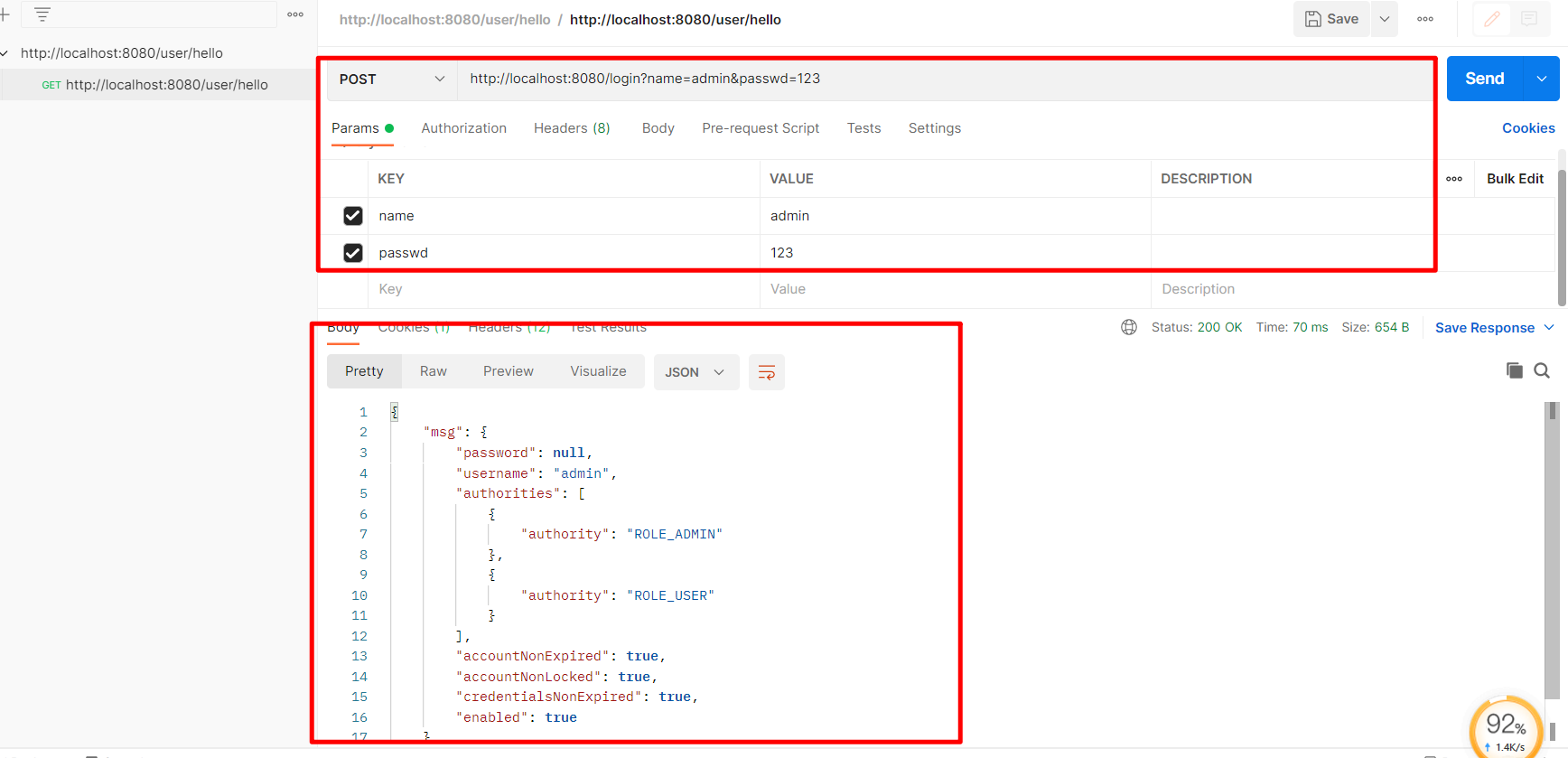
Task: Switch to Raw response view
Action: pos(434,371)
